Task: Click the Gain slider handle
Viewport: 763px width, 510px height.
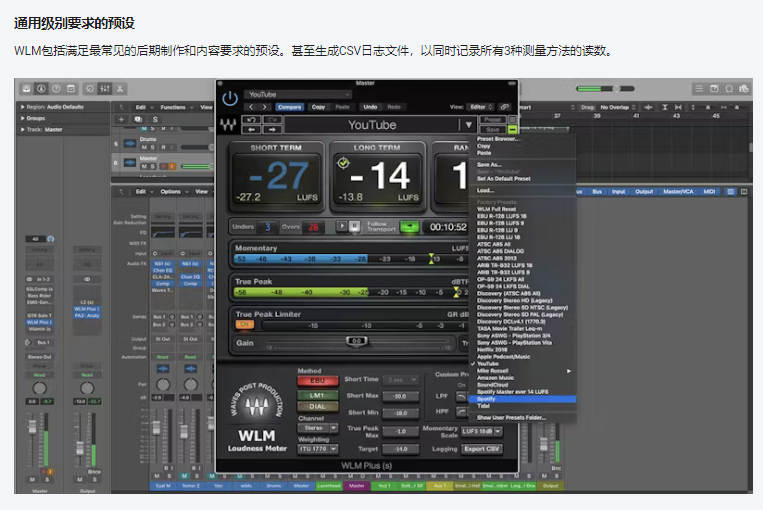Action: click(x=357, y=341)
